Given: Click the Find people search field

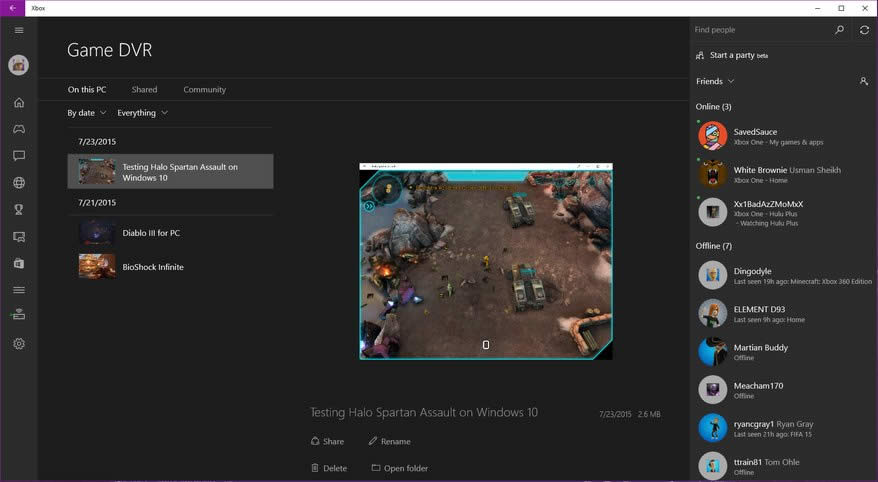Looking at the screenshot, I should pos(760,30).
